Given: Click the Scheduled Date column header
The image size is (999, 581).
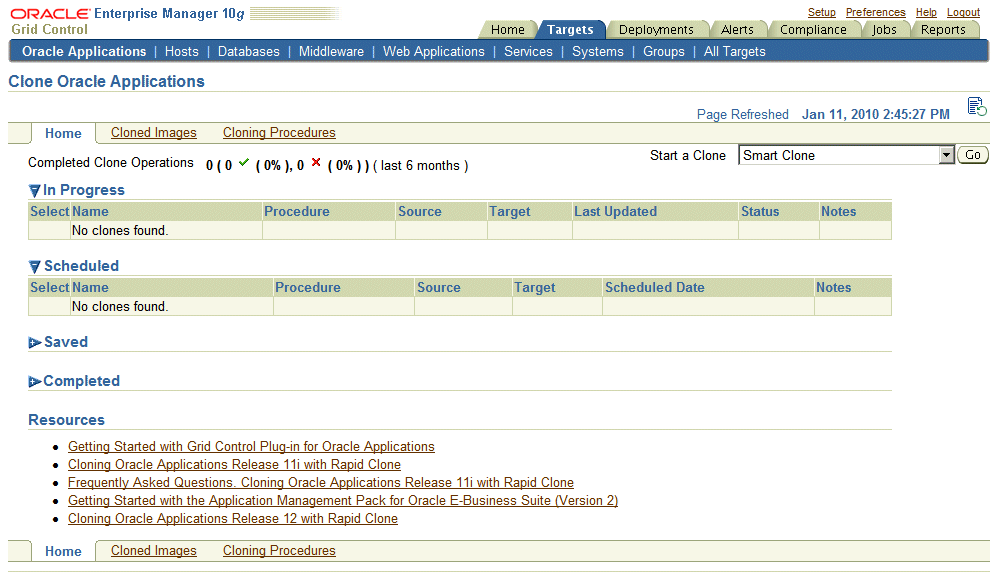Looking at the screenshot, I should 655,287.
